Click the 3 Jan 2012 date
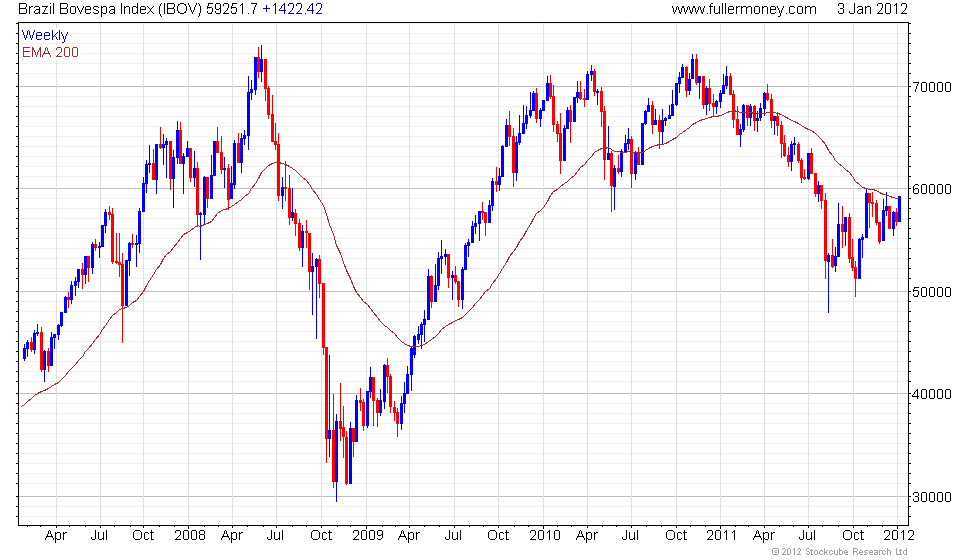 pos(872,9)
